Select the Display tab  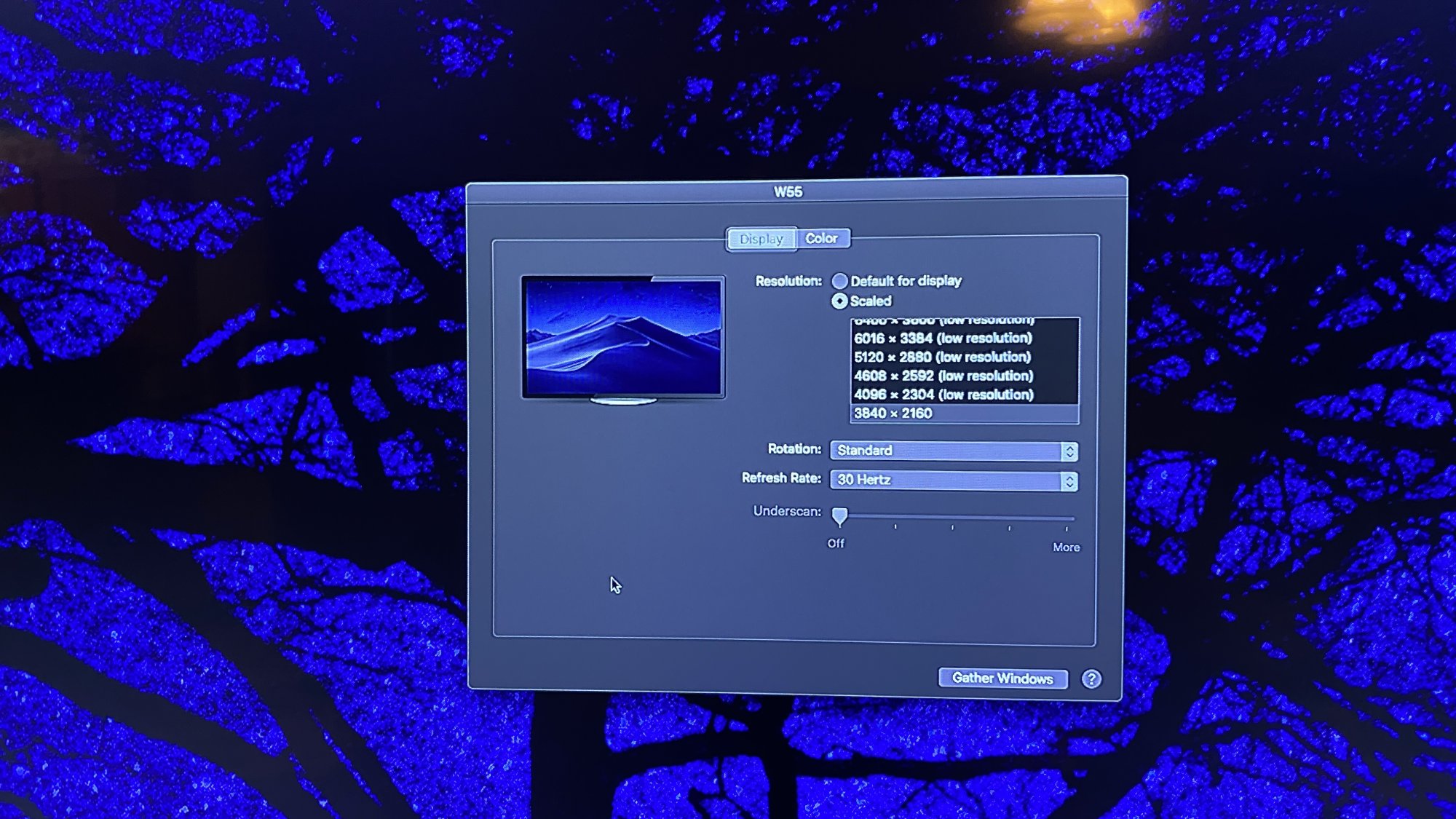point(761,240)
